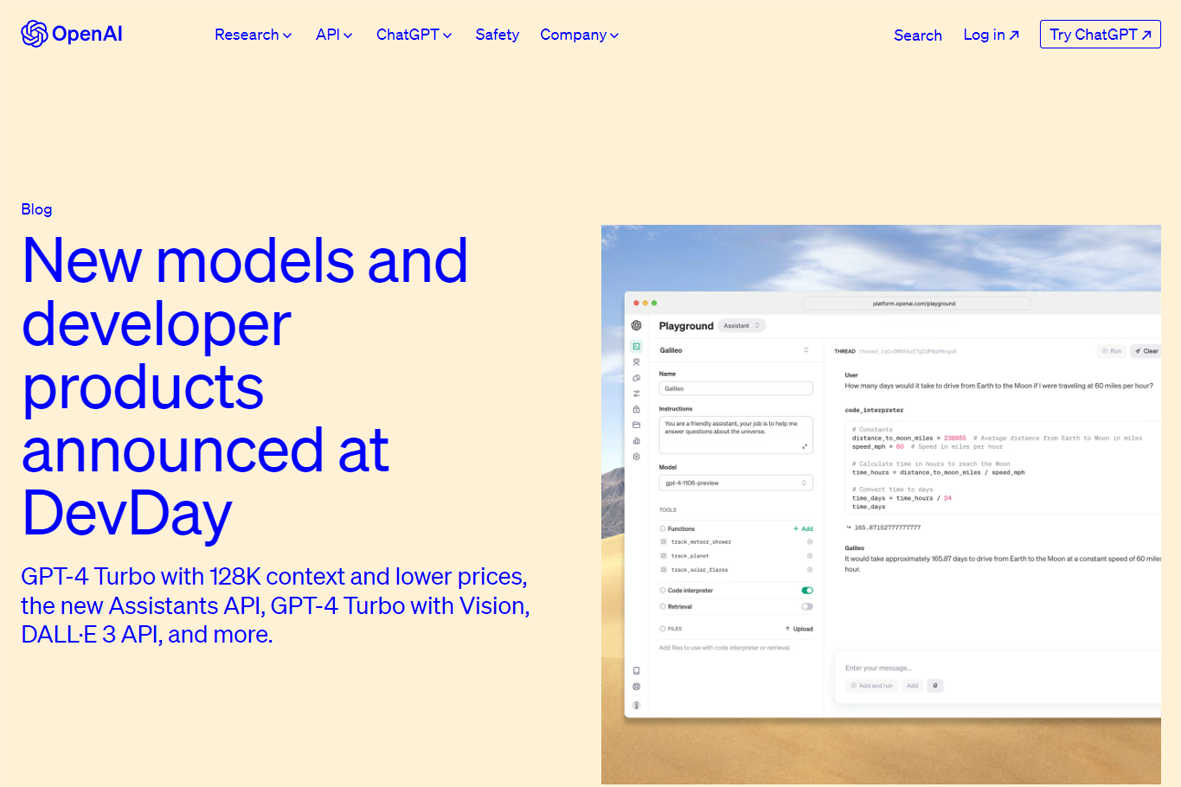Viewport: 1181px width, 787px height.
Task: Enable the Retrieval toggle
Action: (806, 606)
